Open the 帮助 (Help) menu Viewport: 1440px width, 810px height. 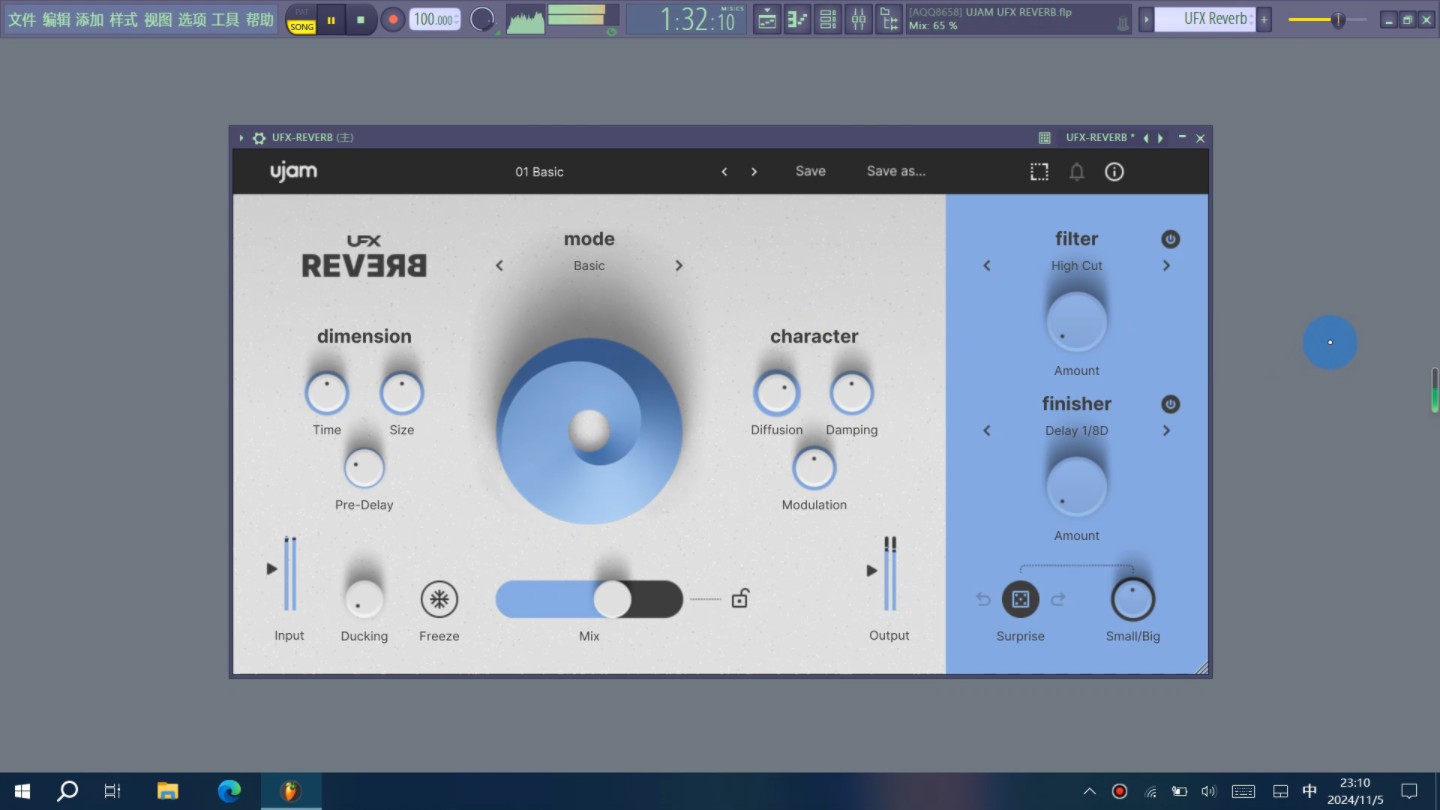point(260,19)
